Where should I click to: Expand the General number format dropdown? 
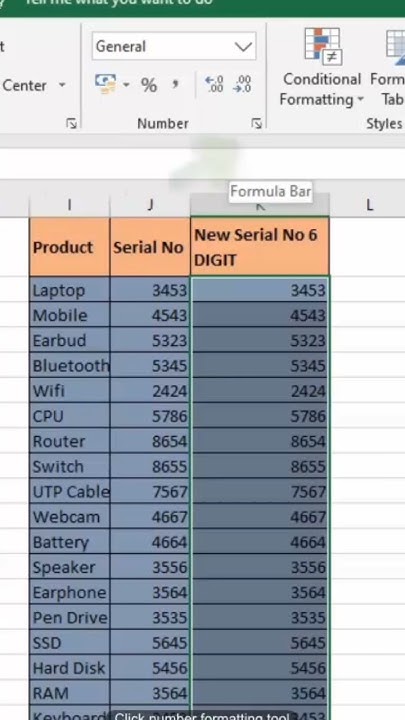243,46
